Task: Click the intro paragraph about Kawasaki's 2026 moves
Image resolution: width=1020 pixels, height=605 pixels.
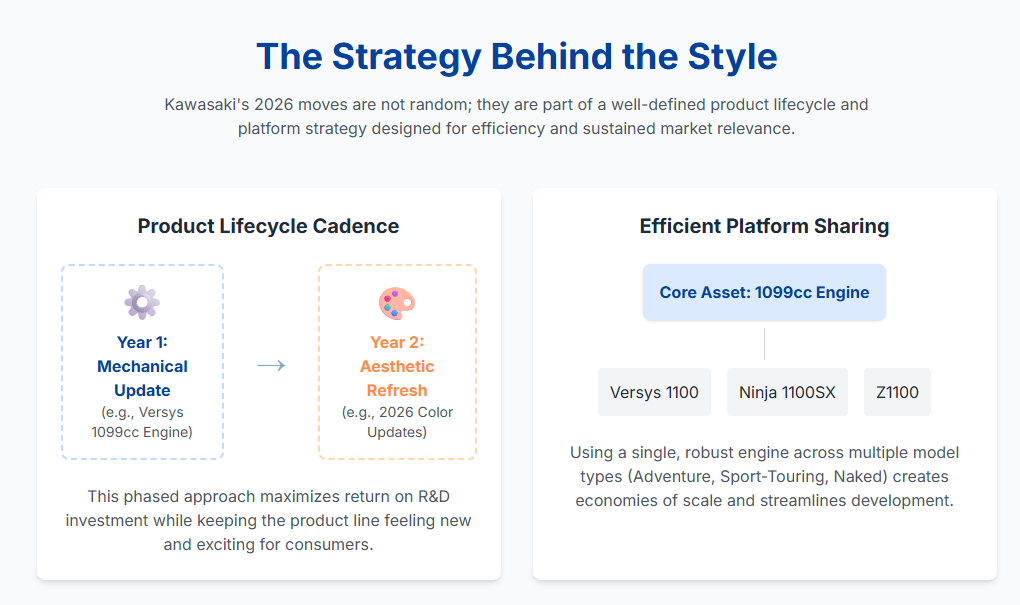Action: (x=516, y=117)
